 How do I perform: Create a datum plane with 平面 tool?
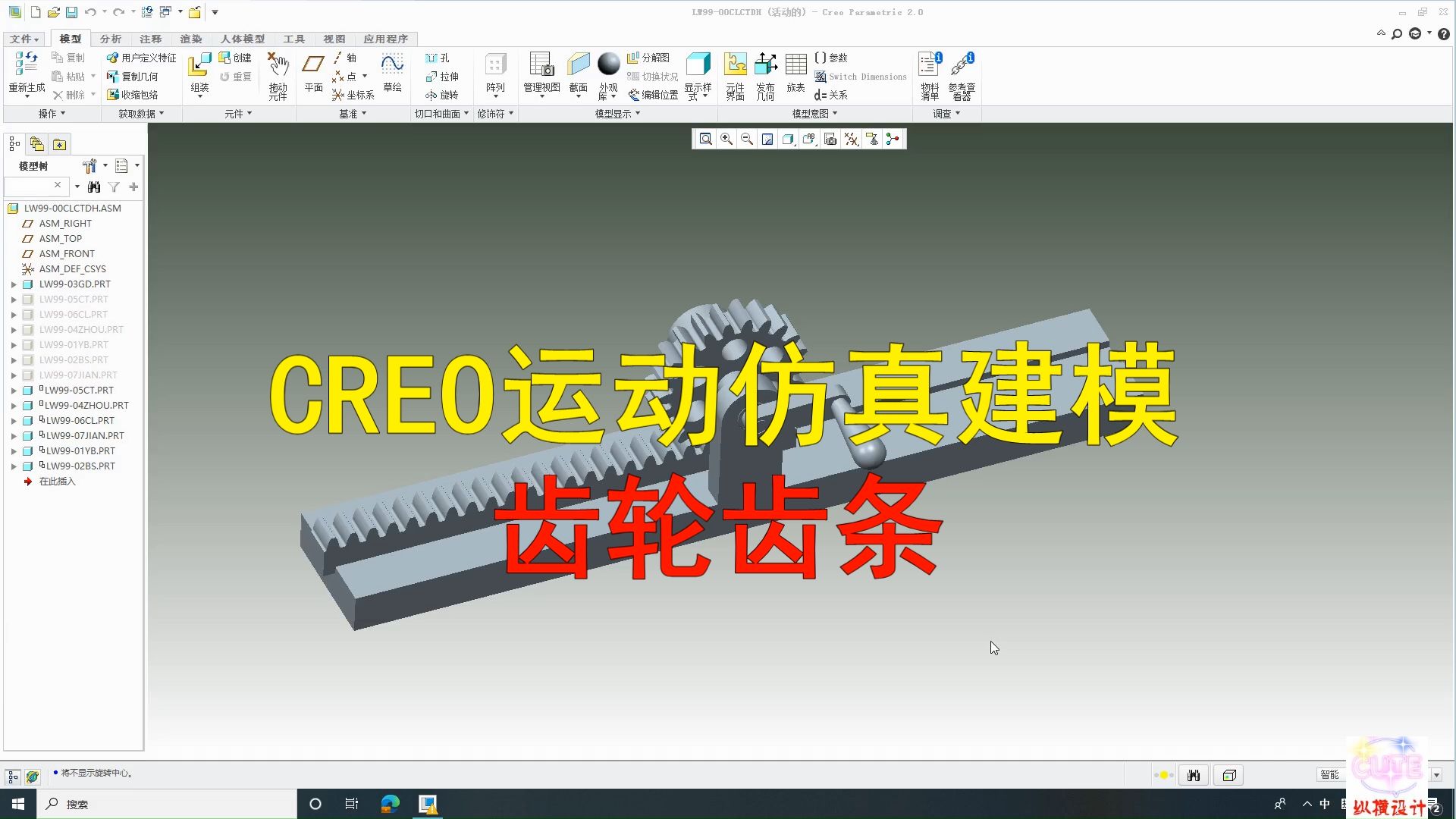312,74
